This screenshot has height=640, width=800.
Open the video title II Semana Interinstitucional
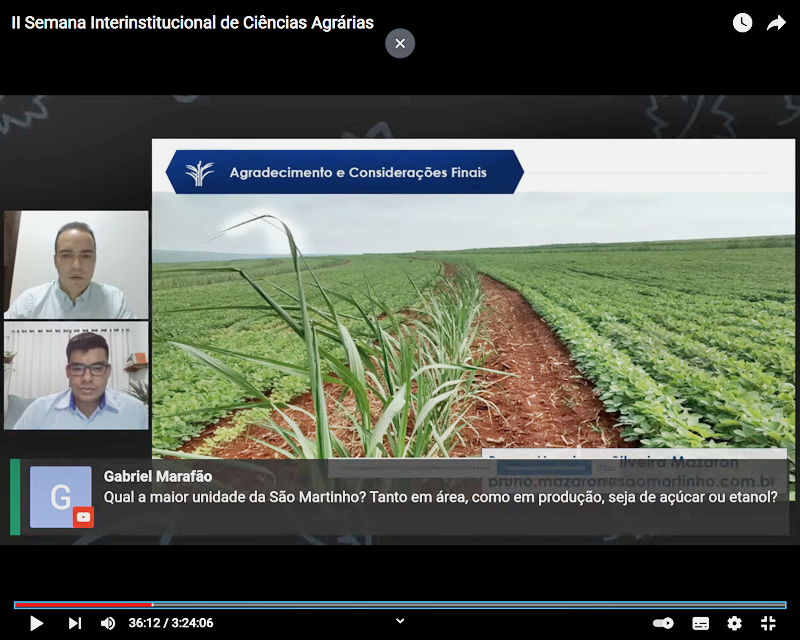coord(192,23)
